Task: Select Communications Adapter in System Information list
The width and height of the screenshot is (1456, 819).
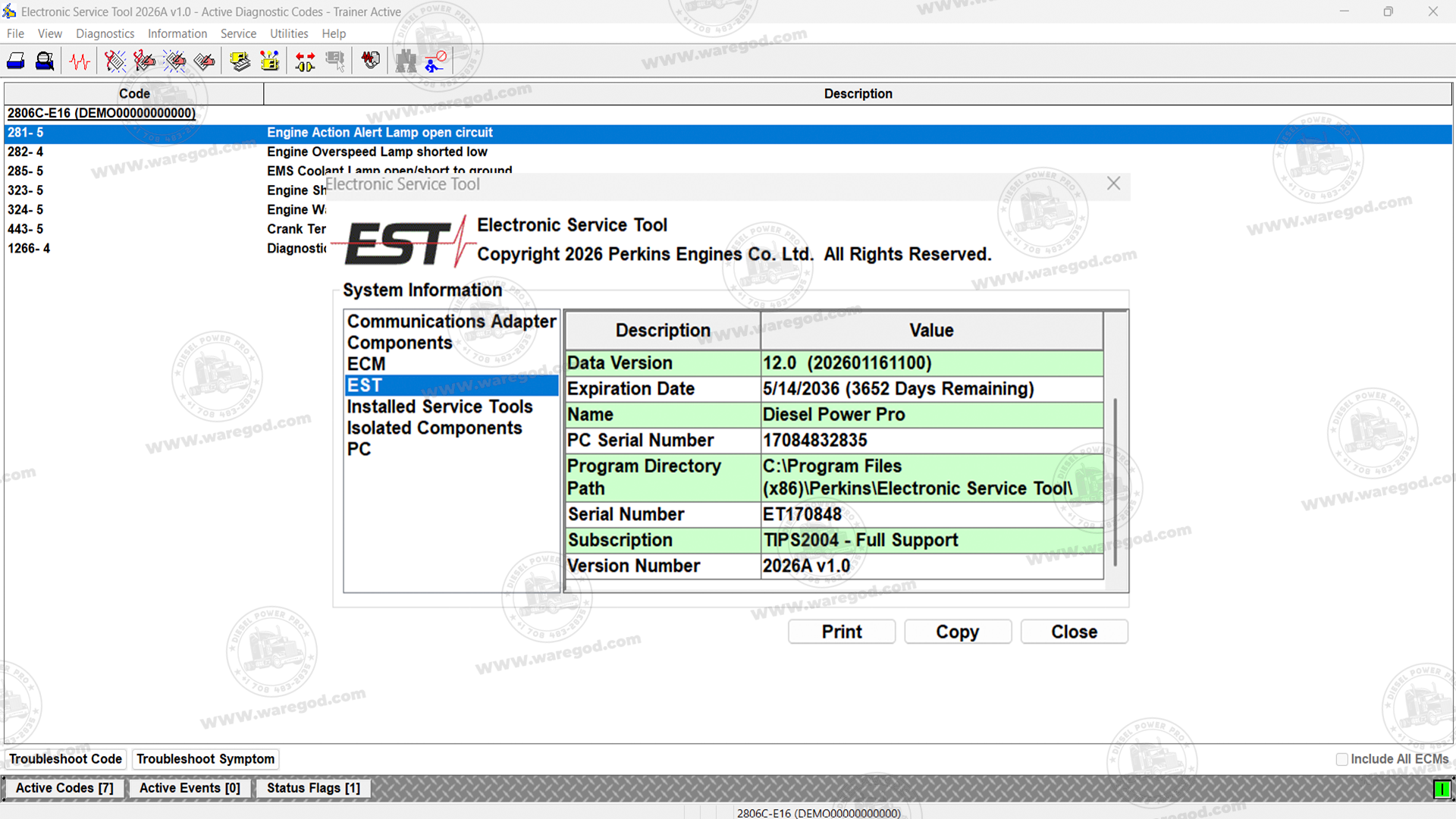Action: tap(452, 322)
